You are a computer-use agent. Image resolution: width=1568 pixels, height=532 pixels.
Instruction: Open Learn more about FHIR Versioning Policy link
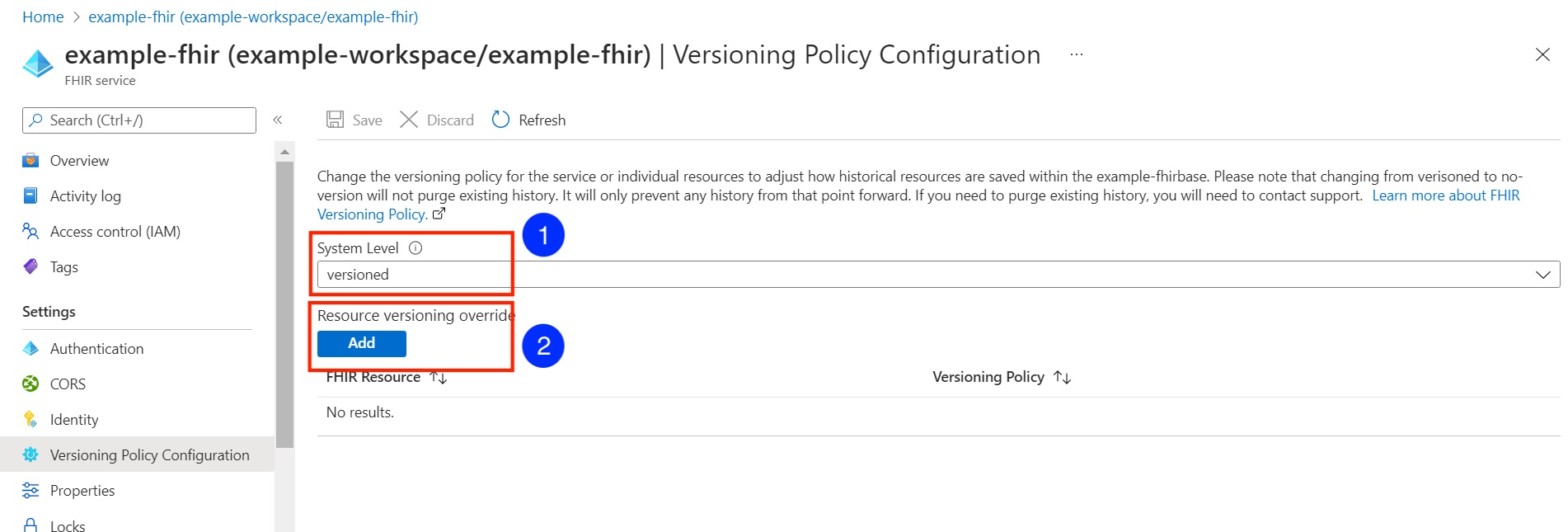918,205
